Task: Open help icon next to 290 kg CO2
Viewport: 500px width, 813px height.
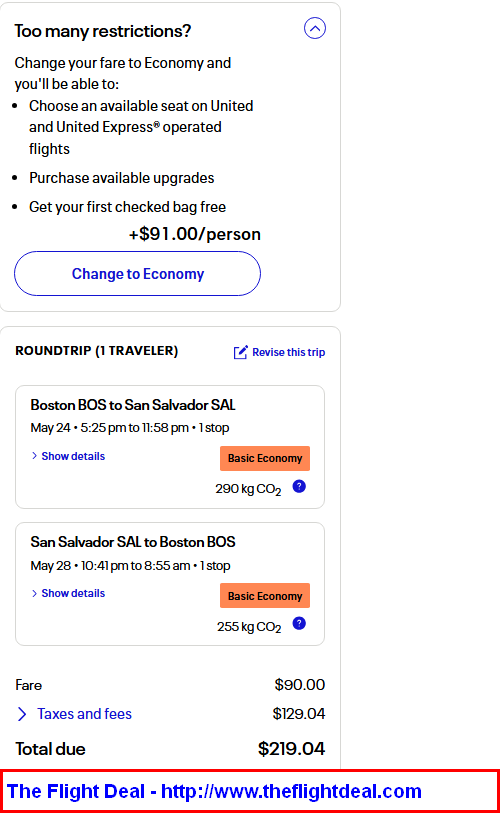Action: pos(299,486)
